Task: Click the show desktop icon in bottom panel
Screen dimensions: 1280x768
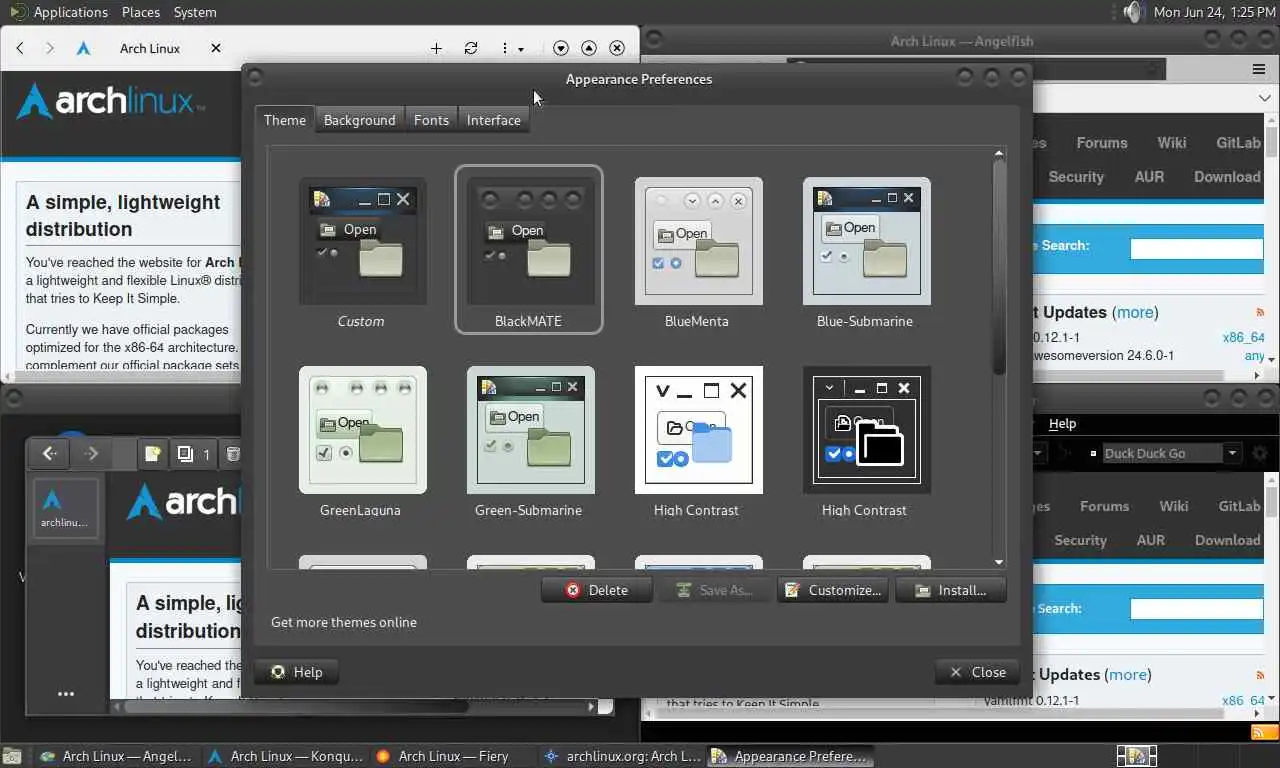Action: [14, 757]
